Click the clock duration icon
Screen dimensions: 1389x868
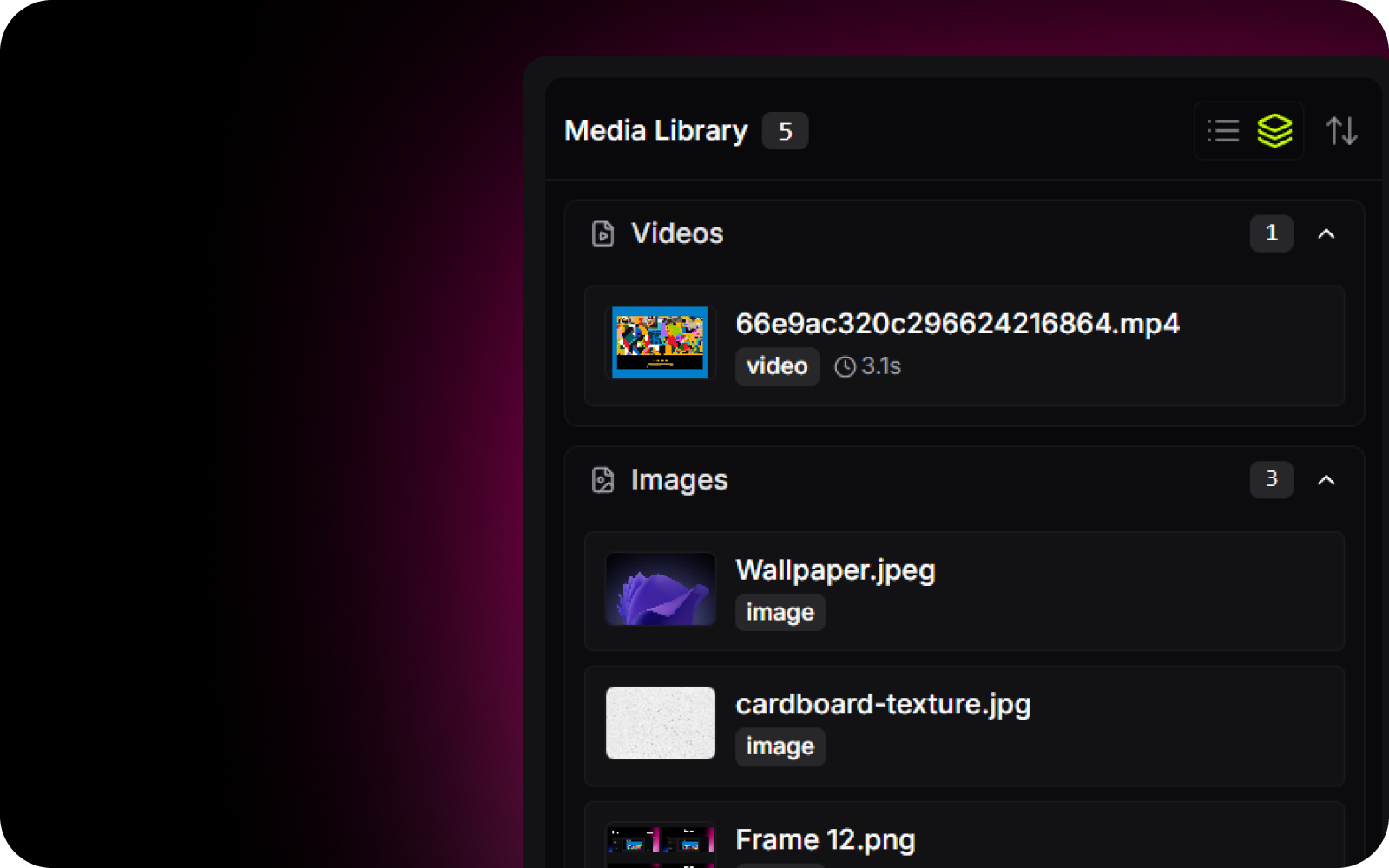tap(845, 367)
